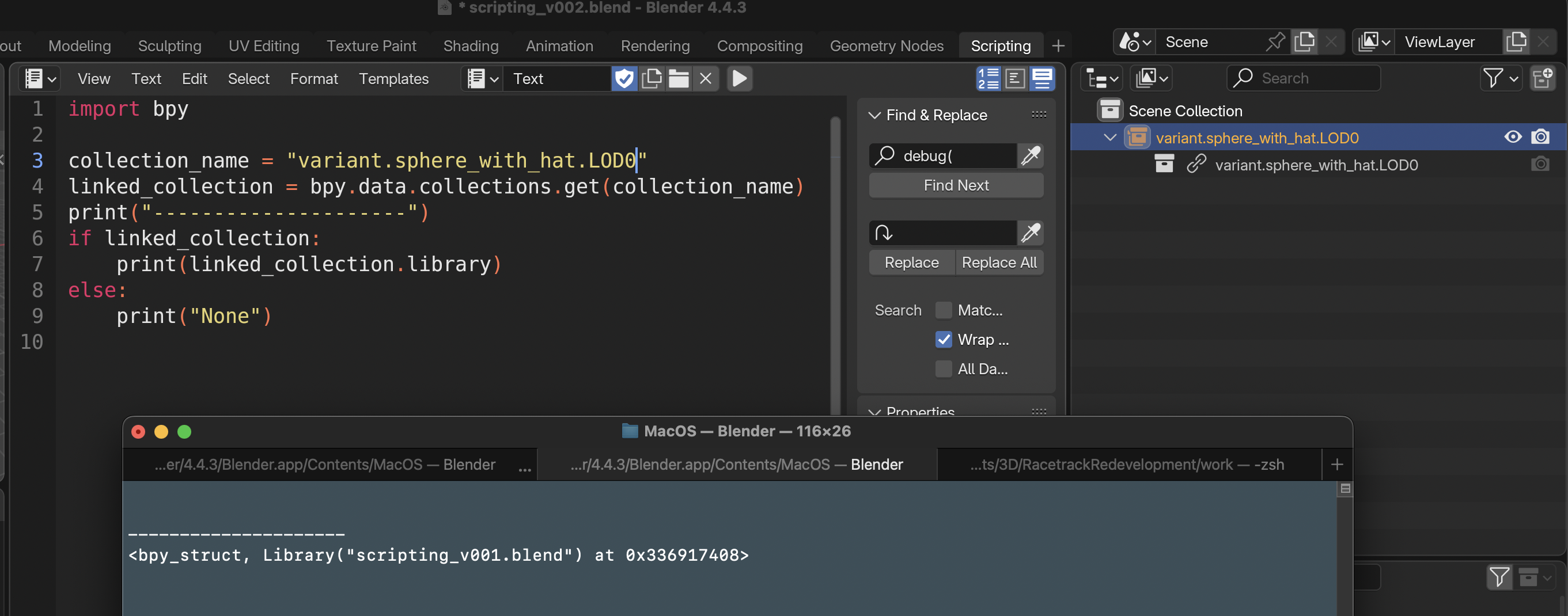Switch to the Rendering workspace tab

pyautogui.click(x=655, y=45)
